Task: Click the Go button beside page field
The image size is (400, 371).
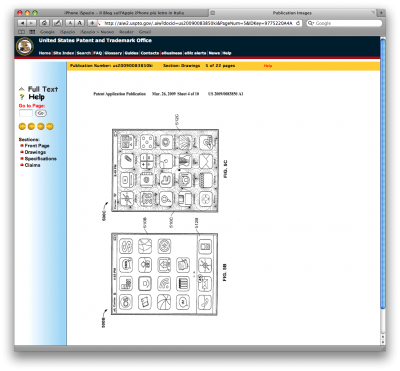Action: click(x=41, y=113)
